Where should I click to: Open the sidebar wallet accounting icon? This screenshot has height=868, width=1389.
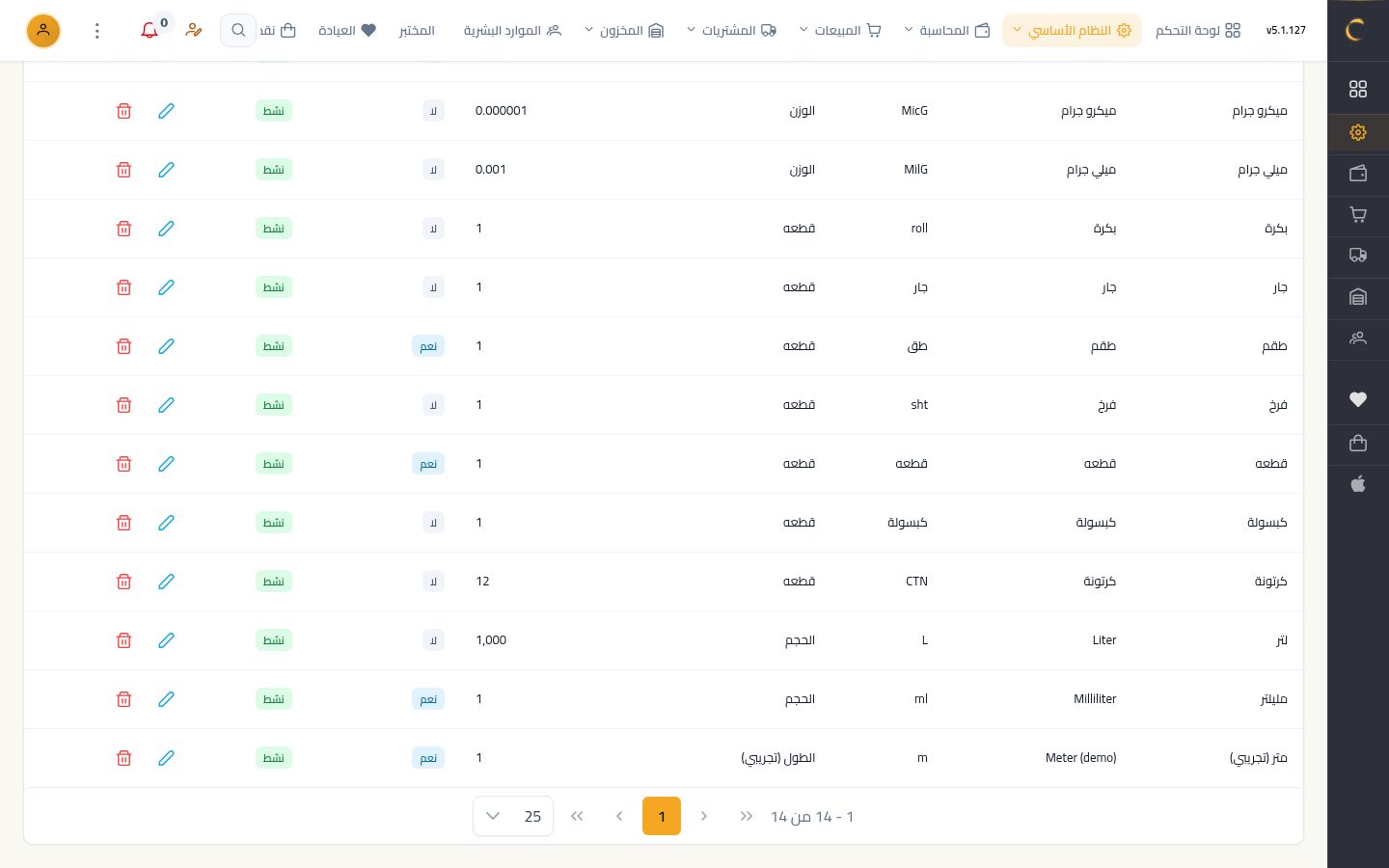[x=1358, y=174]
